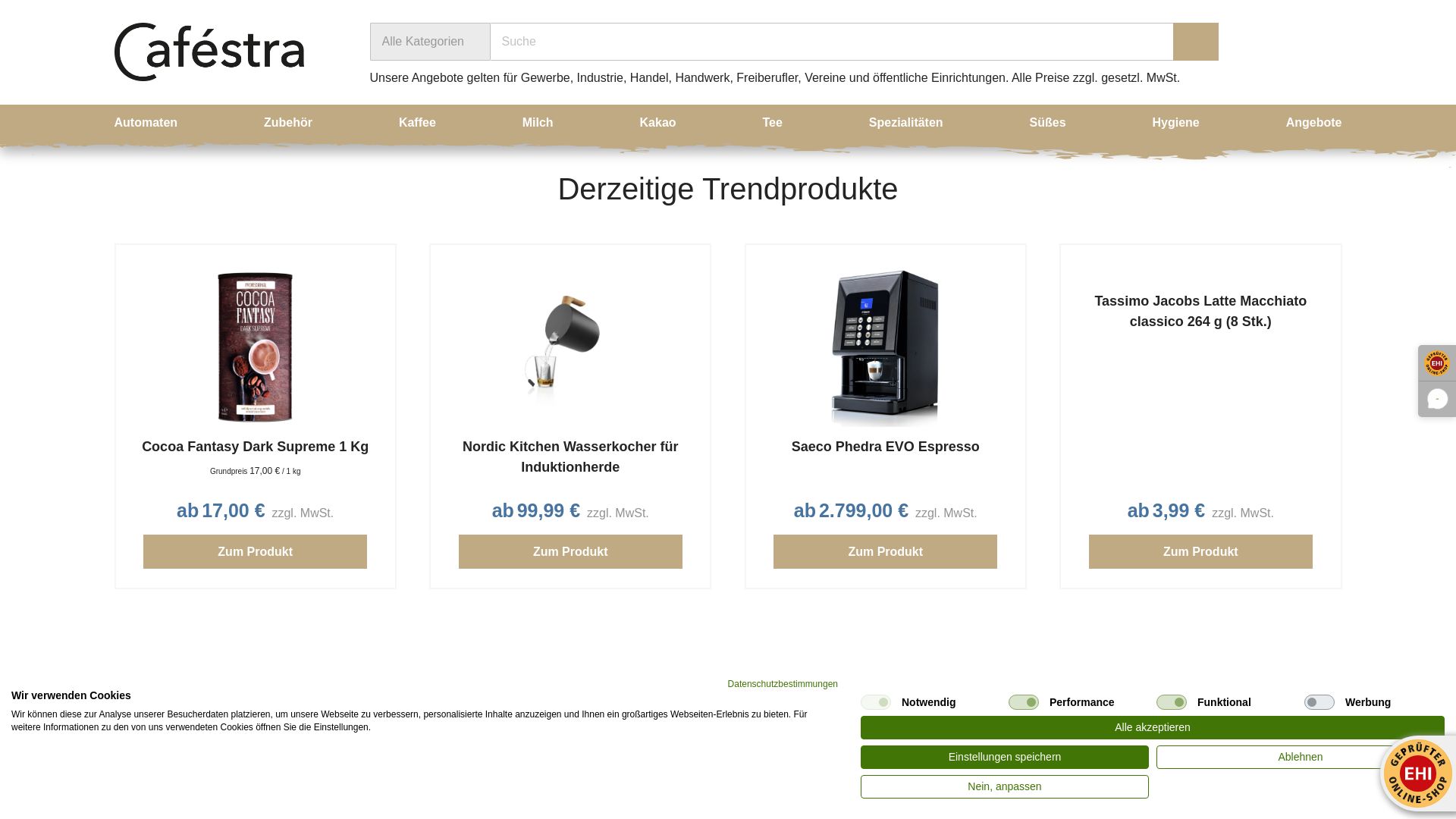
Task: Click the price ab 17,00 €
Action: (221, 511)
